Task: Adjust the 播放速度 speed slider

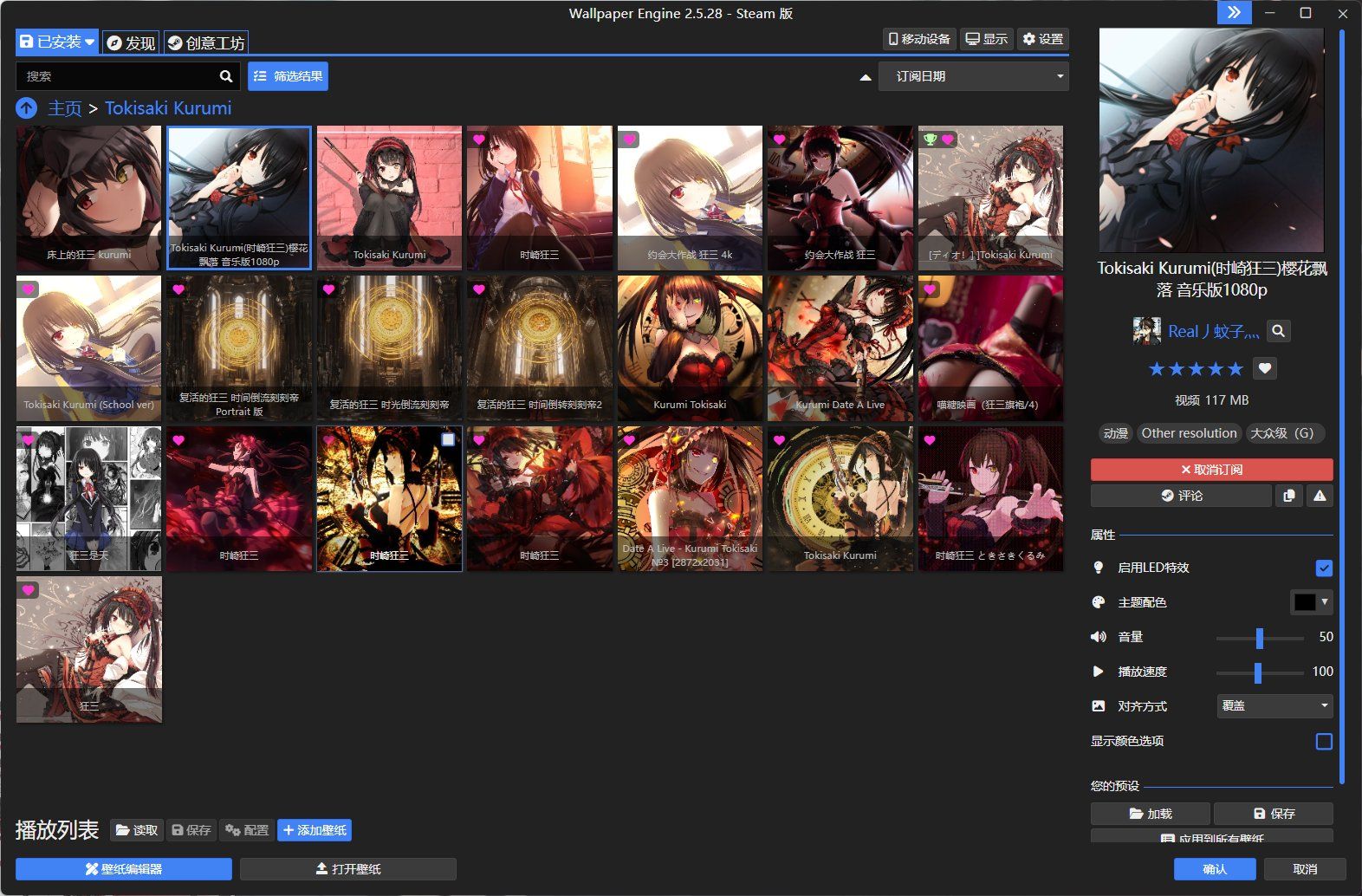Action: click(1260, 672)
